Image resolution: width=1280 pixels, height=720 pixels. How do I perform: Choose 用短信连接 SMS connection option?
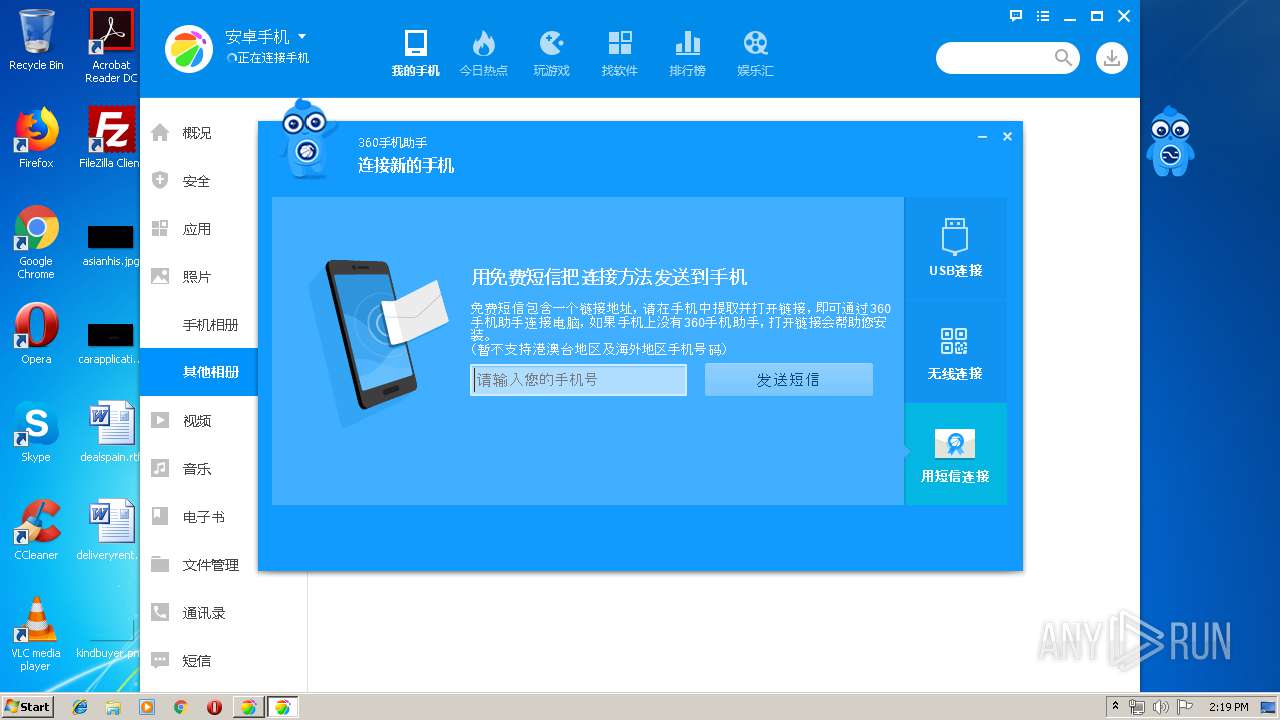click(x=955, y=454)
